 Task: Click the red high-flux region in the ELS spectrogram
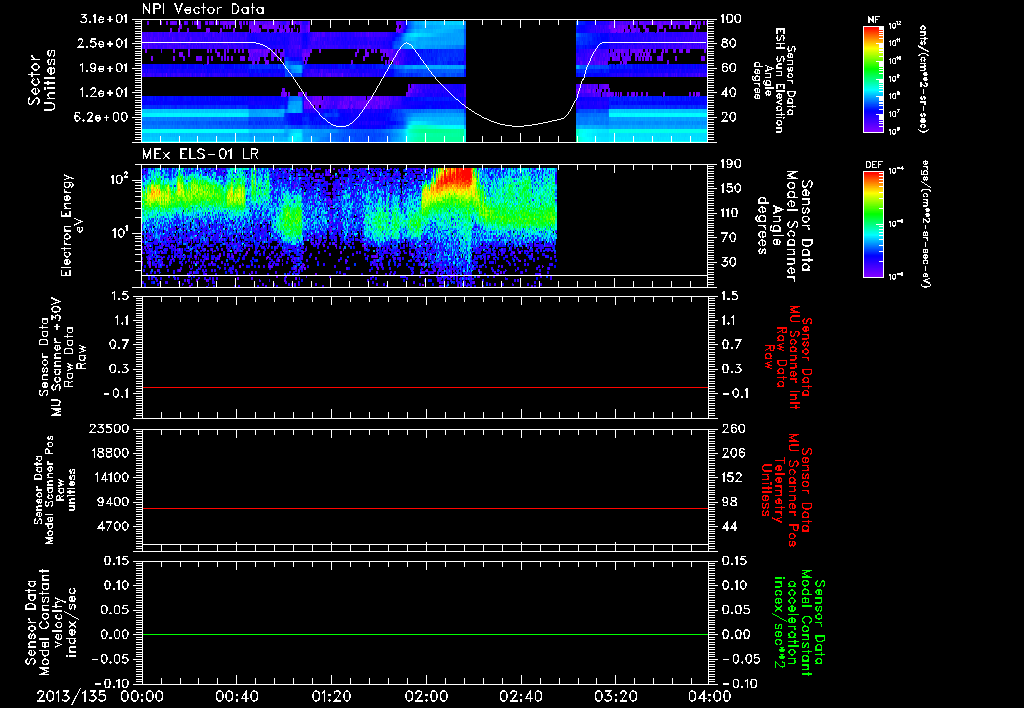pos(456,178)
